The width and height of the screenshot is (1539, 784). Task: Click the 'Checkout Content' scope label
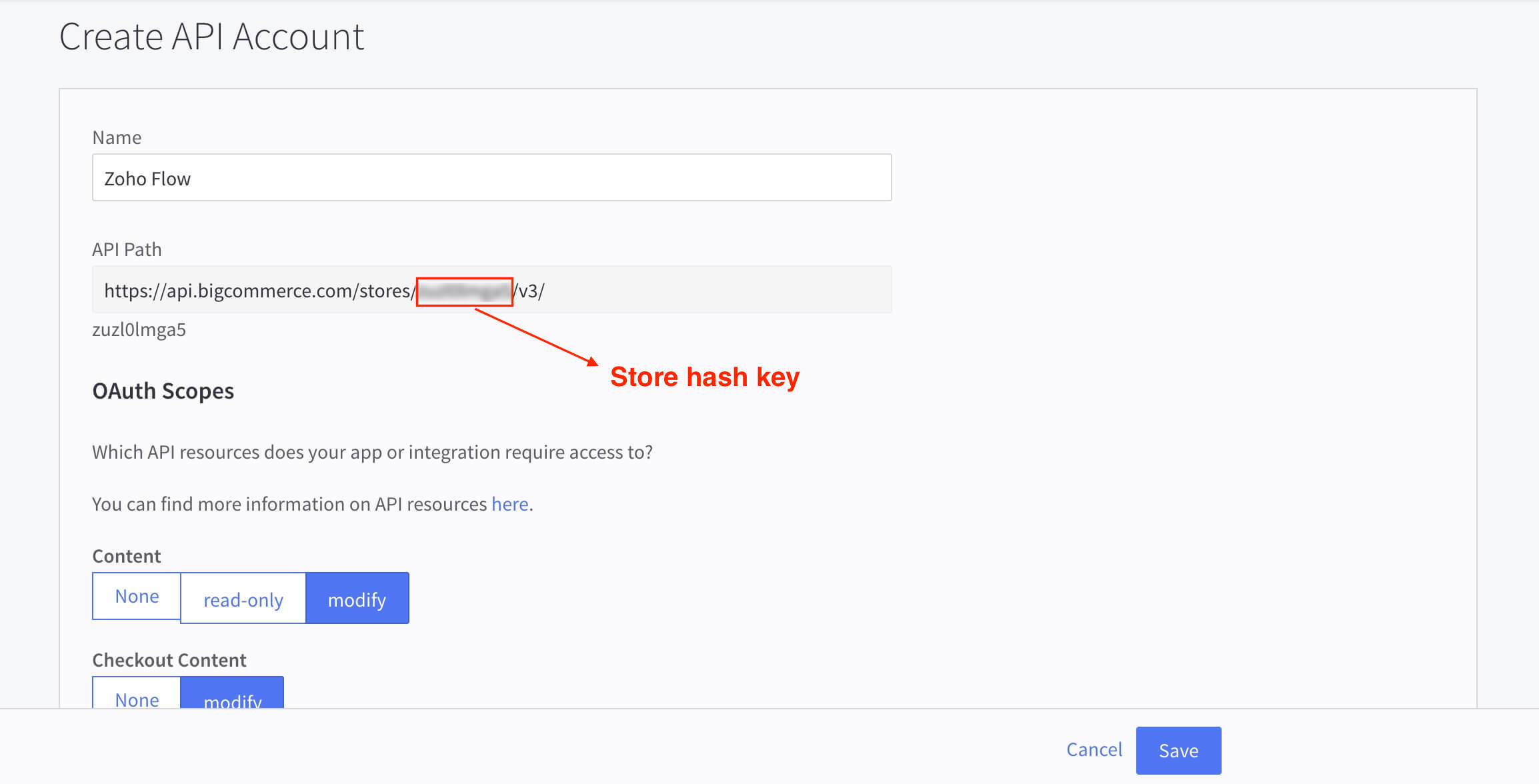[169, 660]
